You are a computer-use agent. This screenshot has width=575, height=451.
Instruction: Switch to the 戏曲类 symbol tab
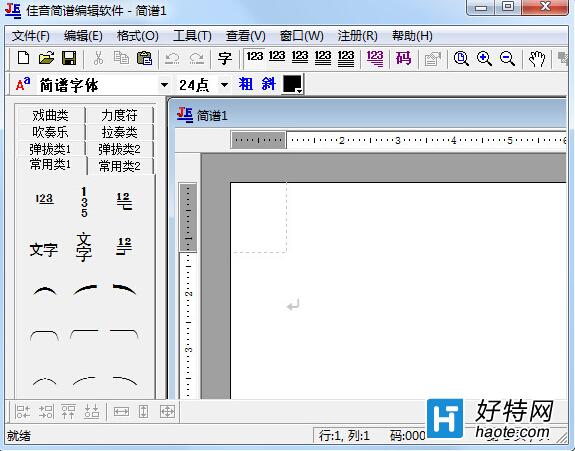[50, 115]
